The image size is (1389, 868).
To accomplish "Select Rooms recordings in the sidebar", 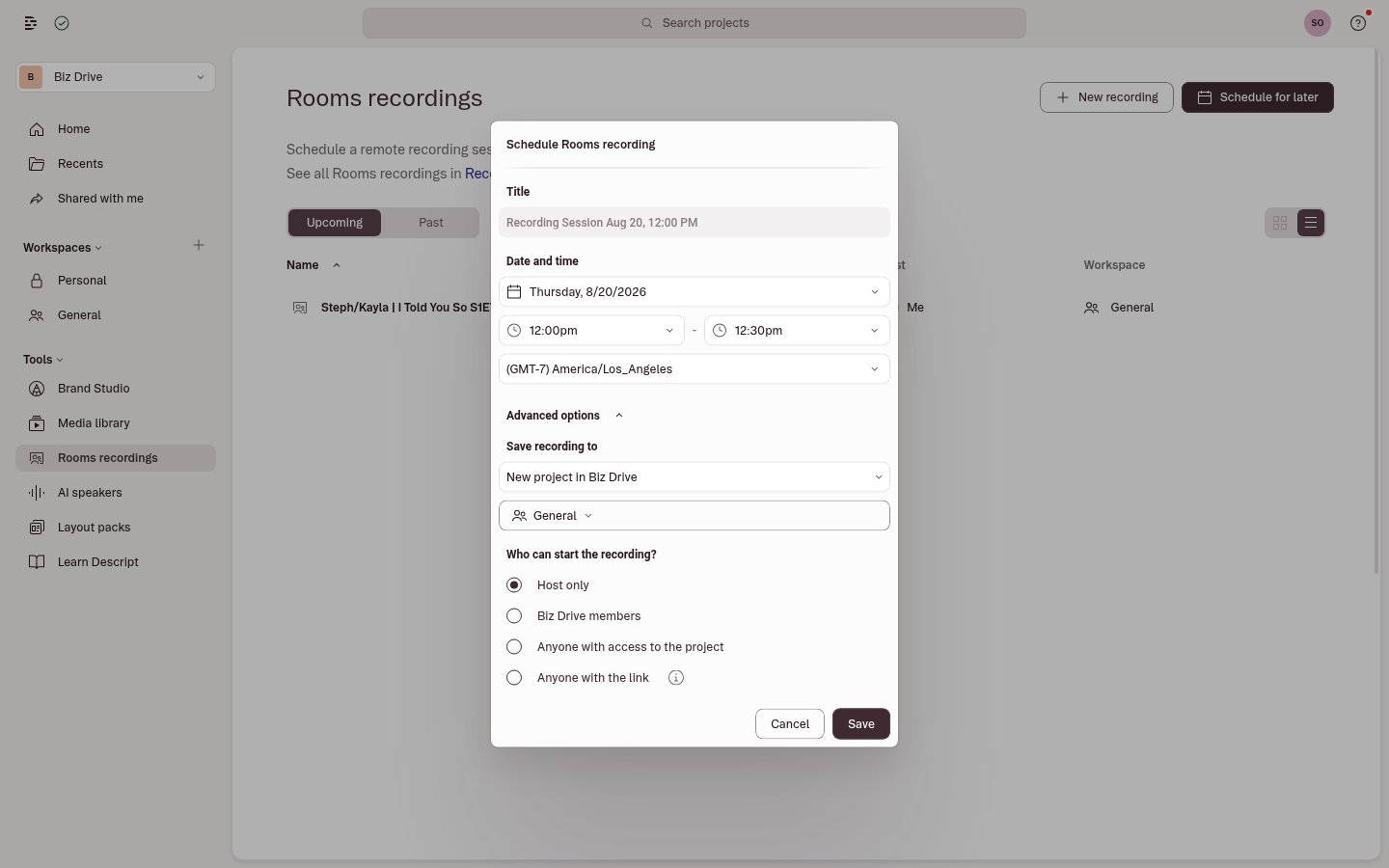I will 116,458.
